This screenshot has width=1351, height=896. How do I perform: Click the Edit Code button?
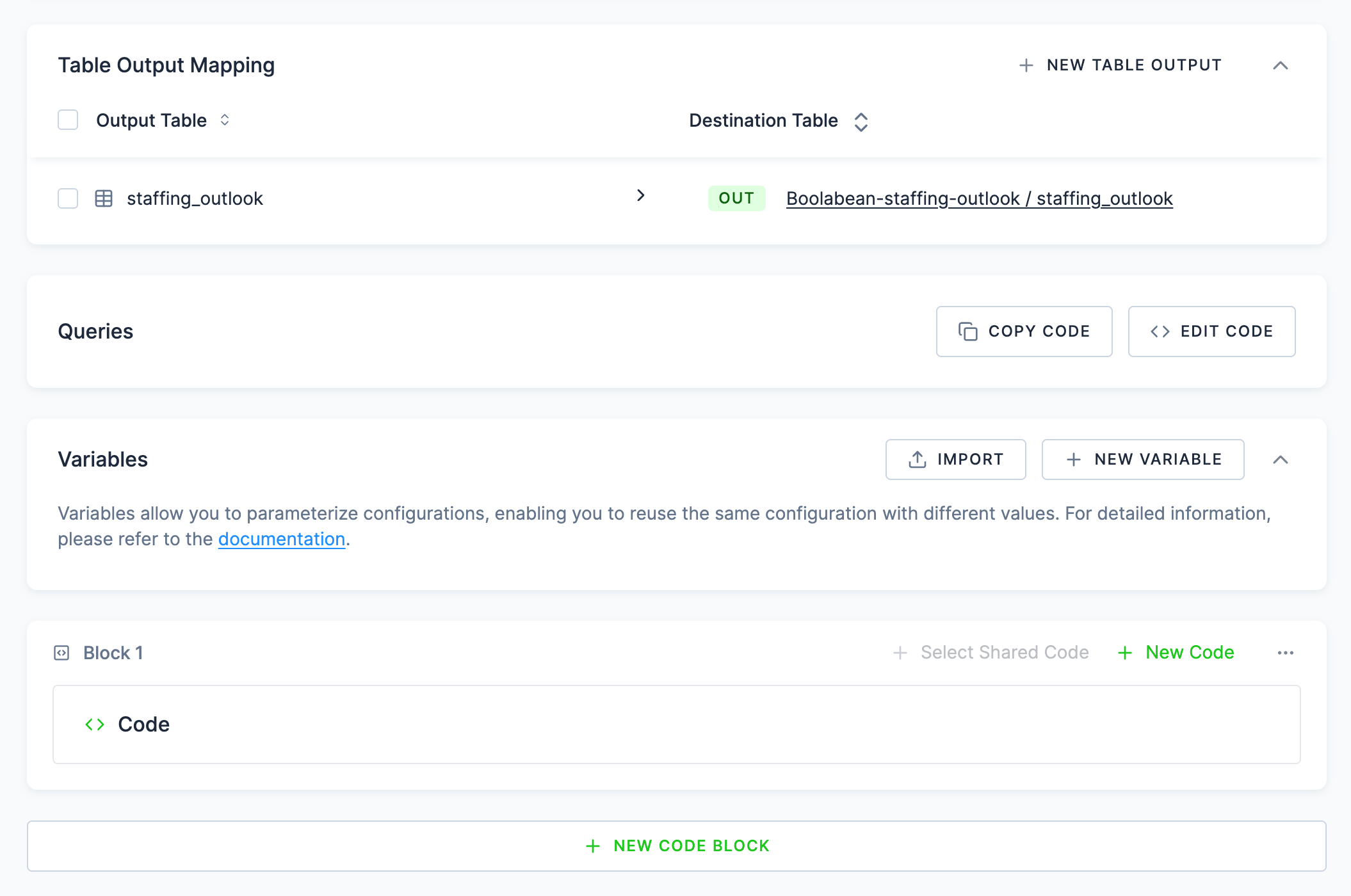(1211, 332)
